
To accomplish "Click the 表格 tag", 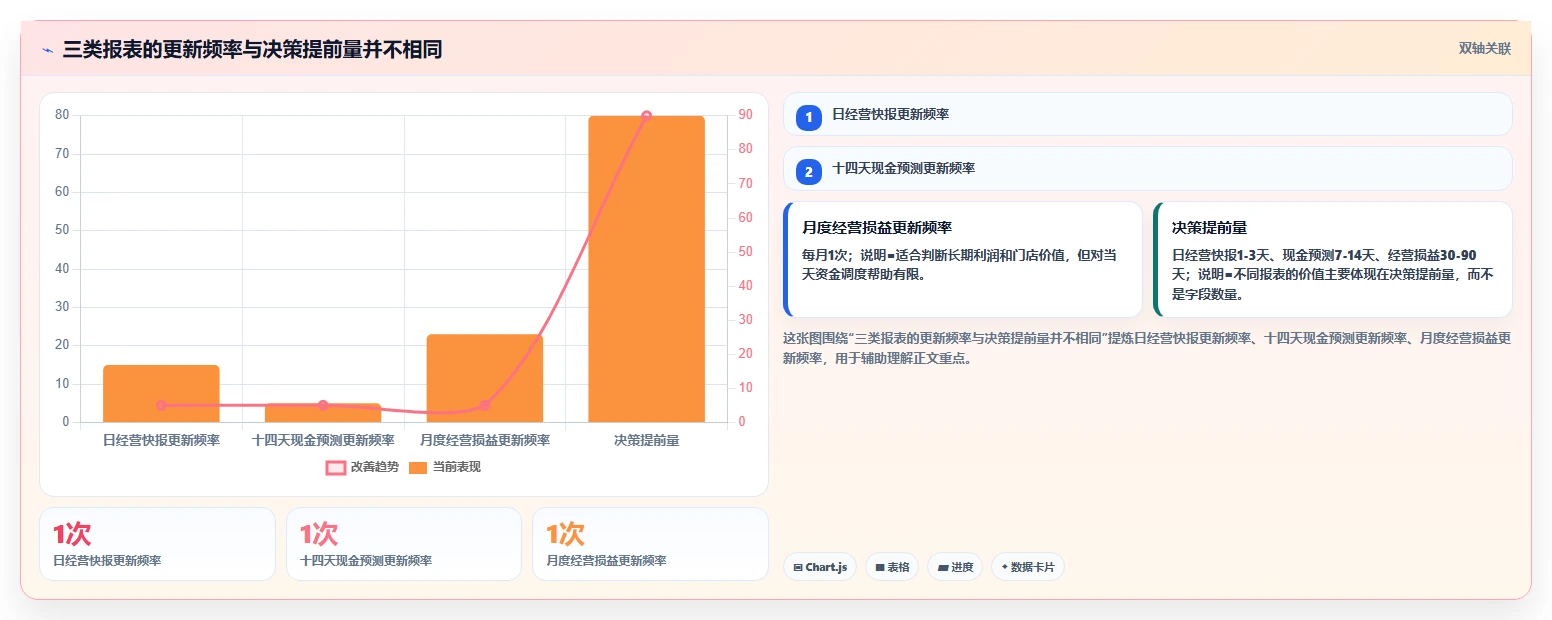I will (x=892, y=567).
